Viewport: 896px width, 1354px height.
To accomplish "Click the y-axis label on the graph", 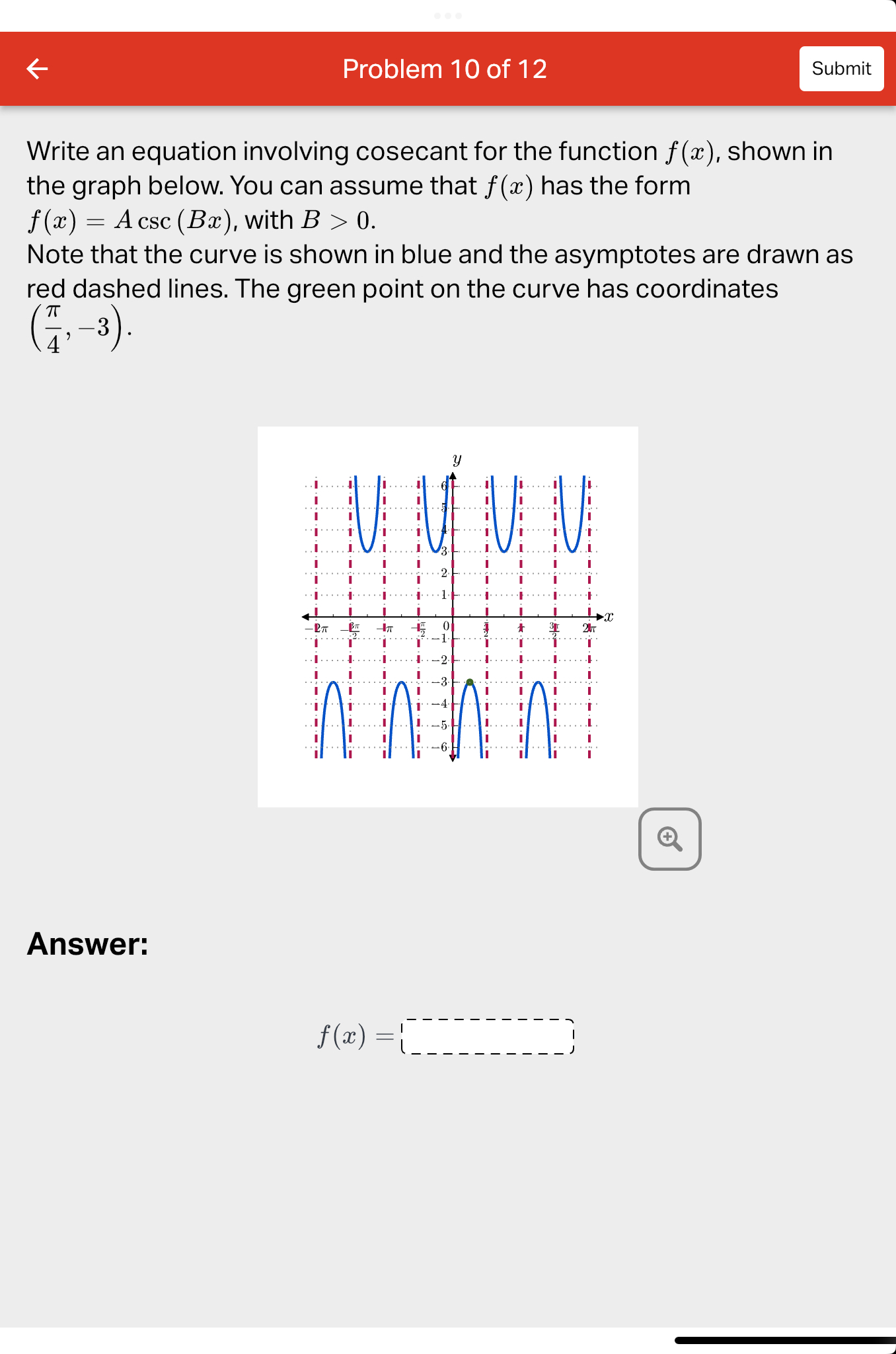I will coord(457,459).
